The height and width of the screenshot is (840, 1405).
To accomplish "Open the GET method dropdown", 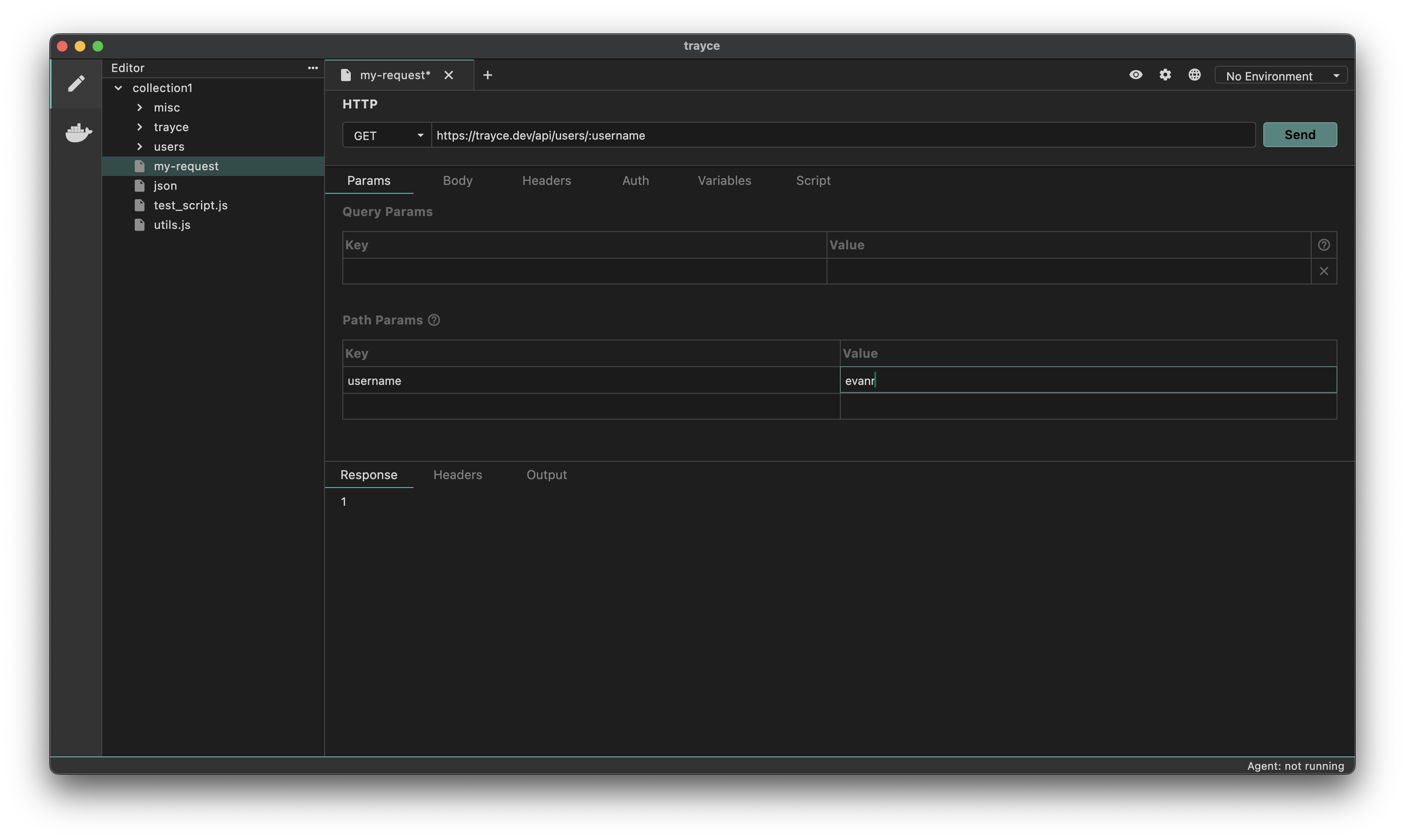I will coord(387,135).
